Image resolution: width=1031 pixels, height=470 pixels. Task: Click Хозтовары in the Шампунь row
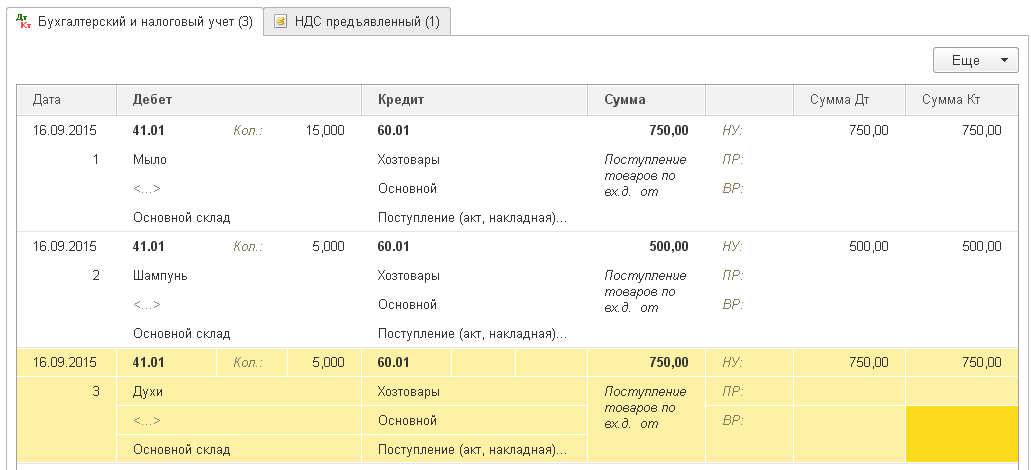[408, 275]
